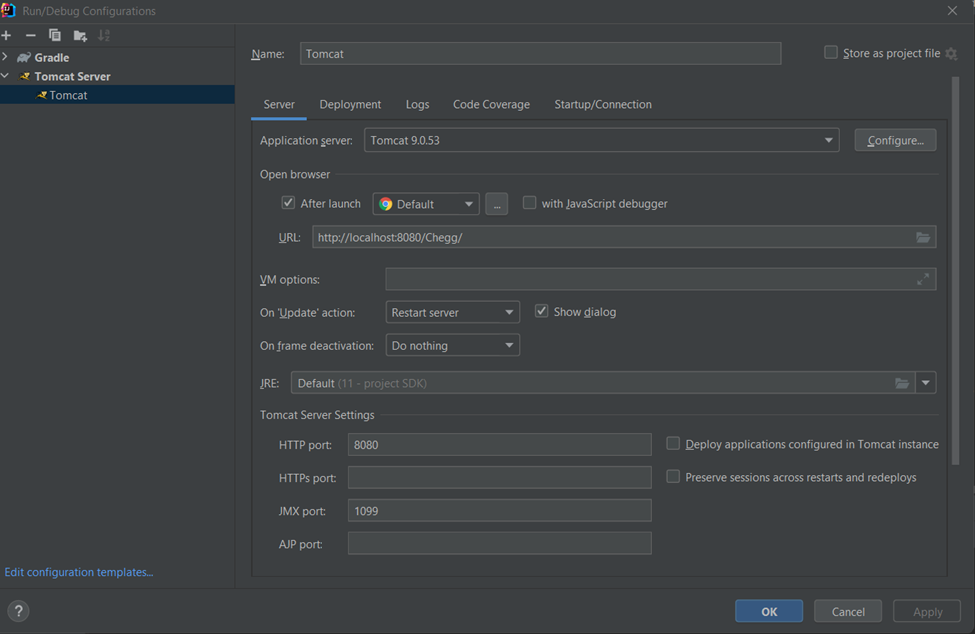Open the Default browser dropdown

[x=426, y=204]
